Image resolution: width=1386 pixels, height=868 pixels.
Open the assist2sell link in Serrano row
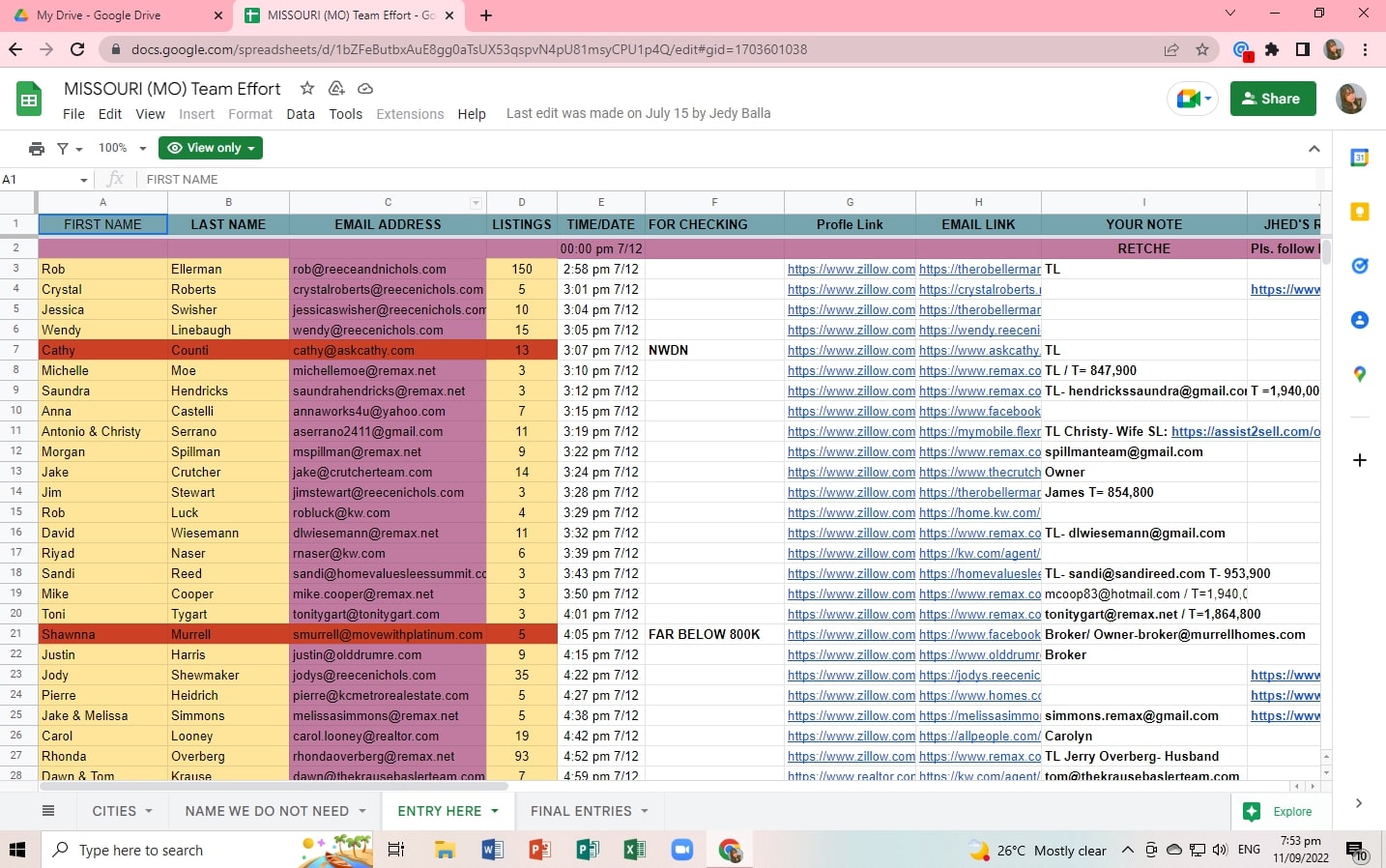pos(1245,432)
